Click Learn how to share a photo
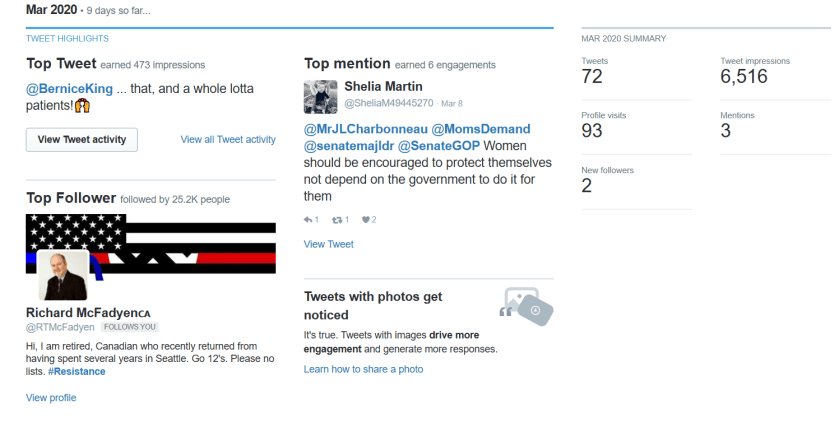Viewport: 839px width, 432px height. [x=363, y=369]
